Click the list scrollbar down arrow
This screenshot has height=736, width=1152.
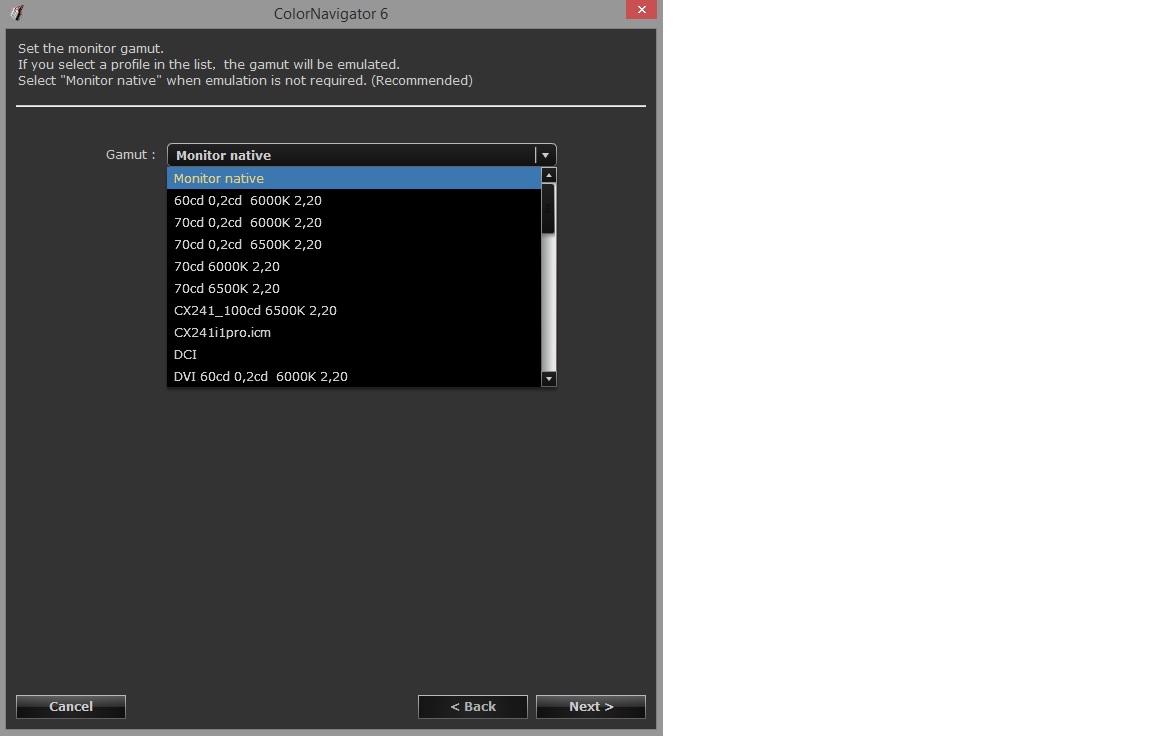tap(548, 379)
